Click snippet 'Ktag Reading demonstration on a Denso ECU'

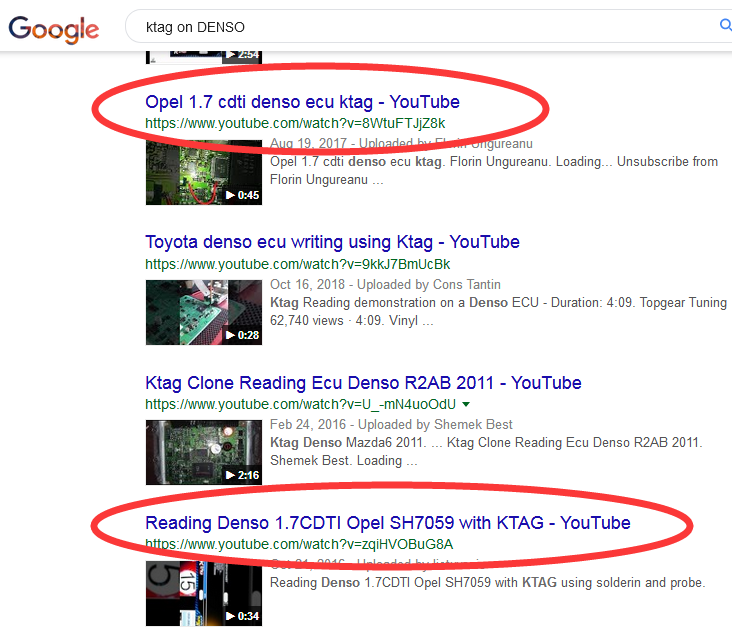pos(404,302)
